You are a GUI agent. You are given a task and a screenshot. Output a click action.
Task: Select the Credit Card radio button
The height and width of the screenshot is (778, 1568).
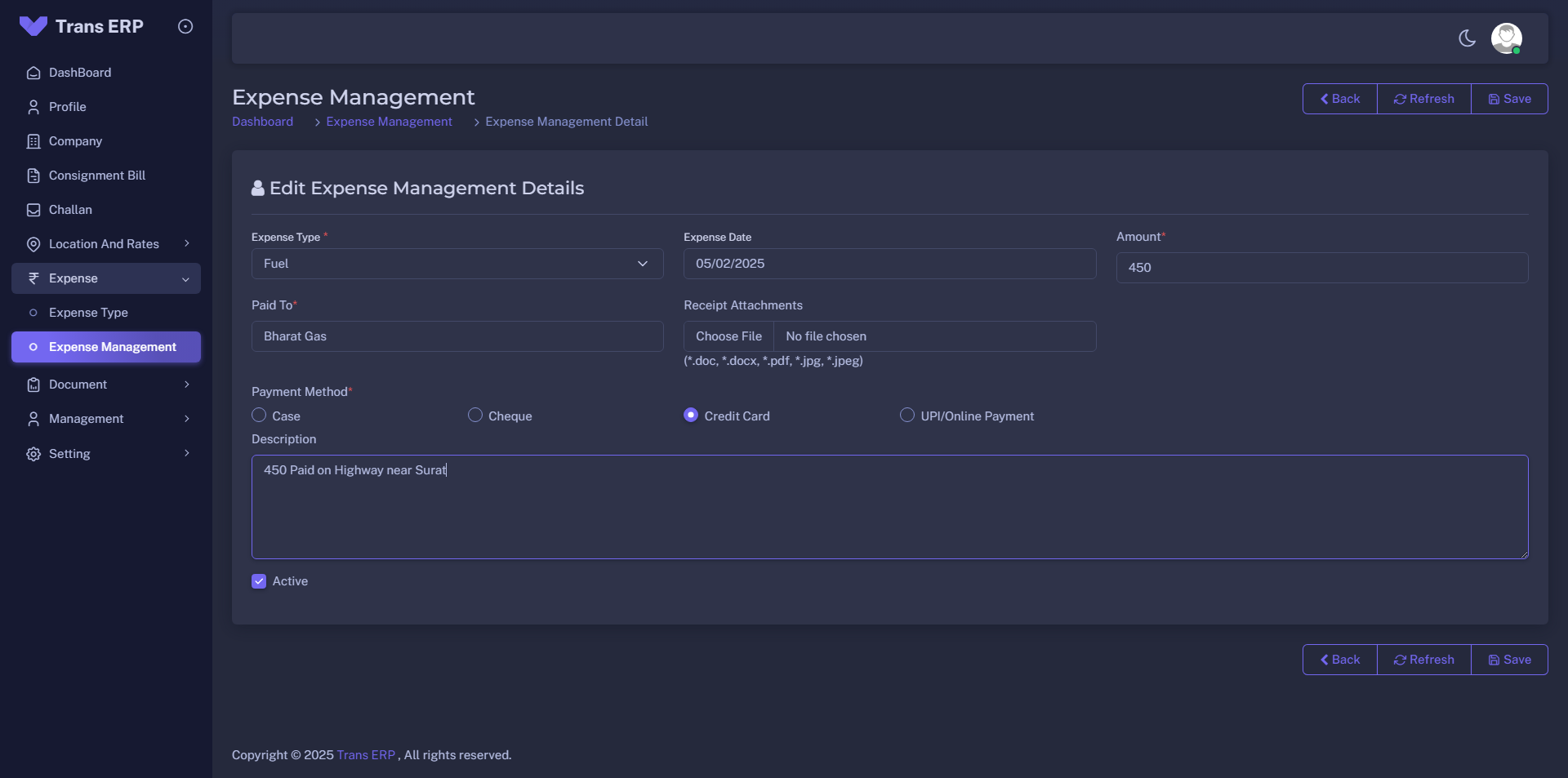(x=691, y=415)
